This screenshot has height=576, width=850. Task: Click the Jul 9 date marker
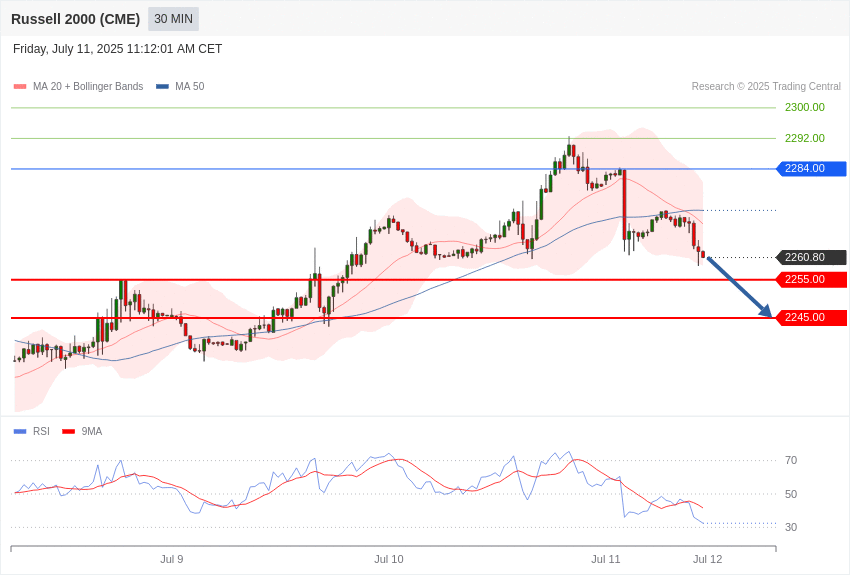[x=172, y=559]
